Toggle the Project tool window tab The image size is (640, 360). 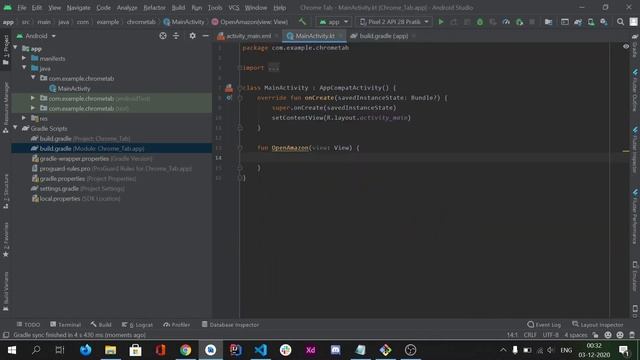coord(6,50)
